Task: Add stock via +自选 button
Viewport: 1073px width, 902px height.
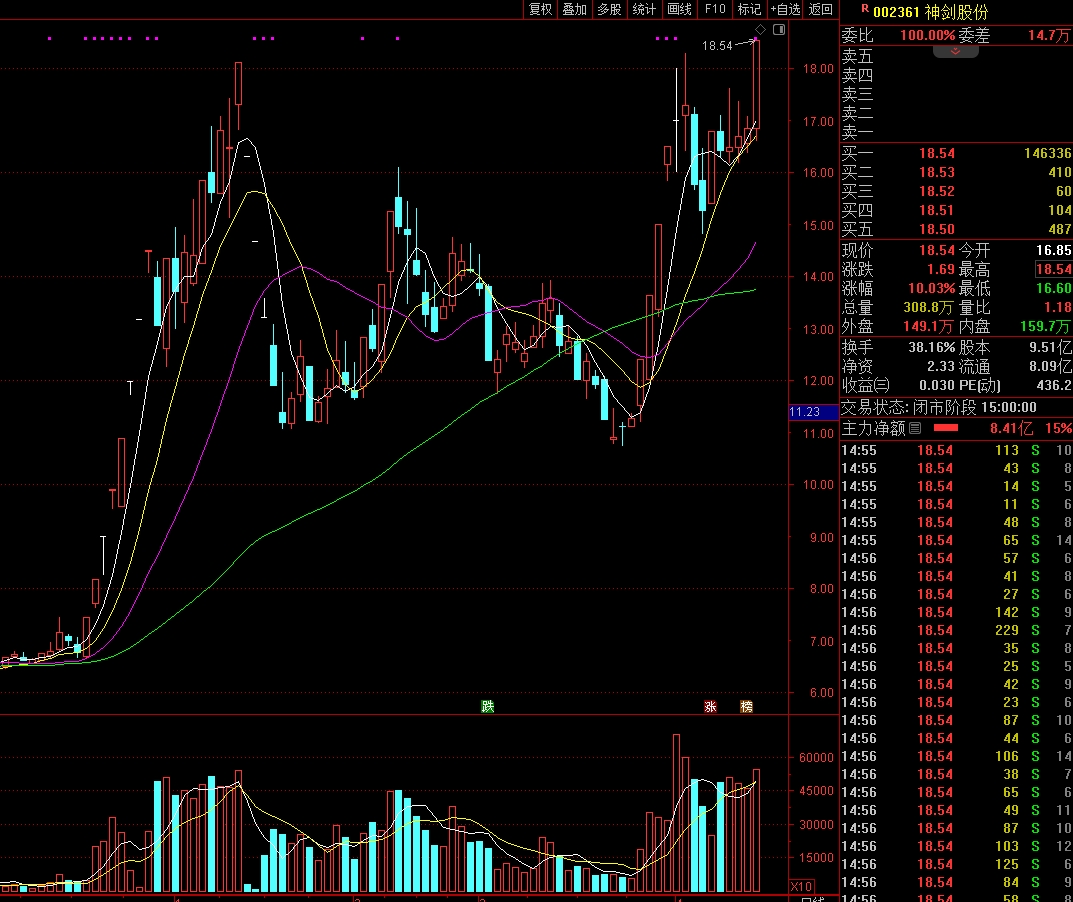Action: pyautogui.click(x=785, y=9)
